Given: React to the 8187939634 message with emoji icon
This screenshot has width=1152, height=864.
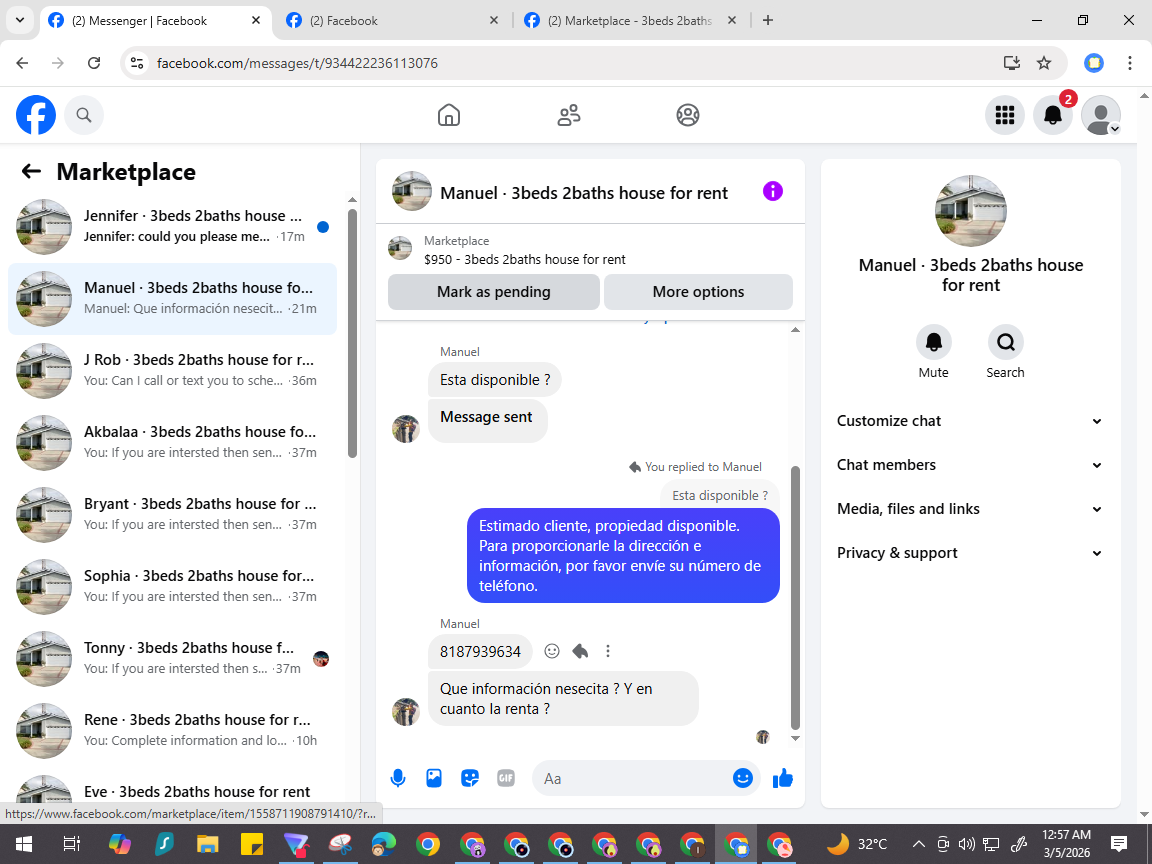Looking at the screenshot, I should point(552,651).
